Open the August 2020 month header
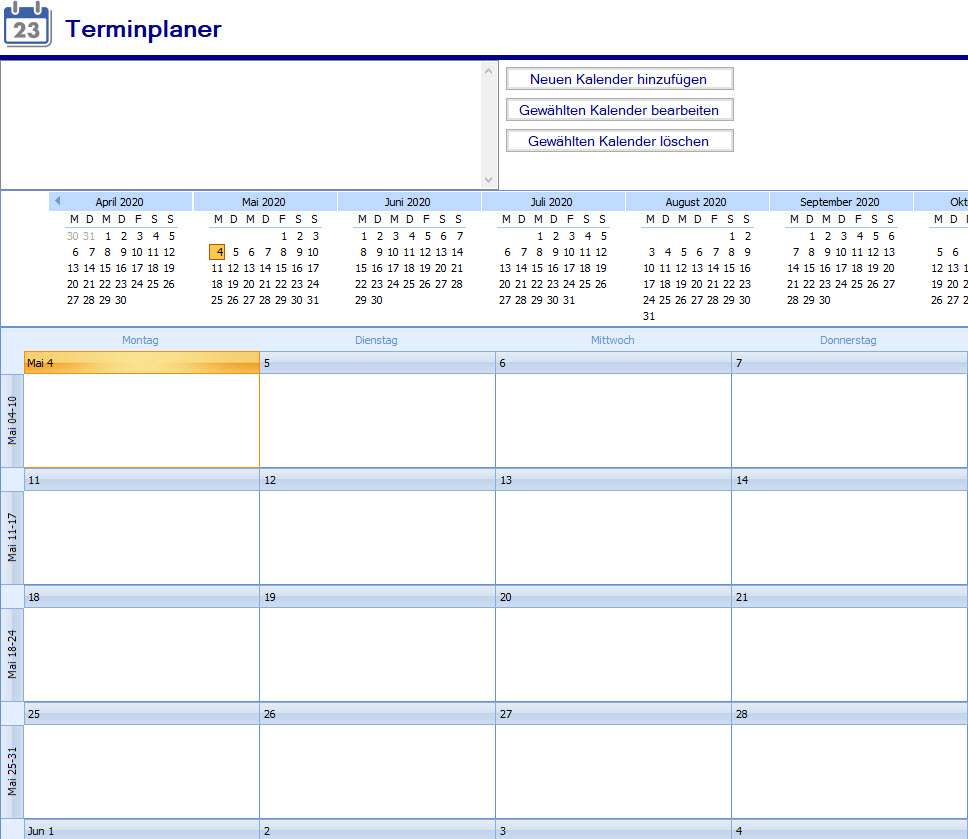 [696, 202]
